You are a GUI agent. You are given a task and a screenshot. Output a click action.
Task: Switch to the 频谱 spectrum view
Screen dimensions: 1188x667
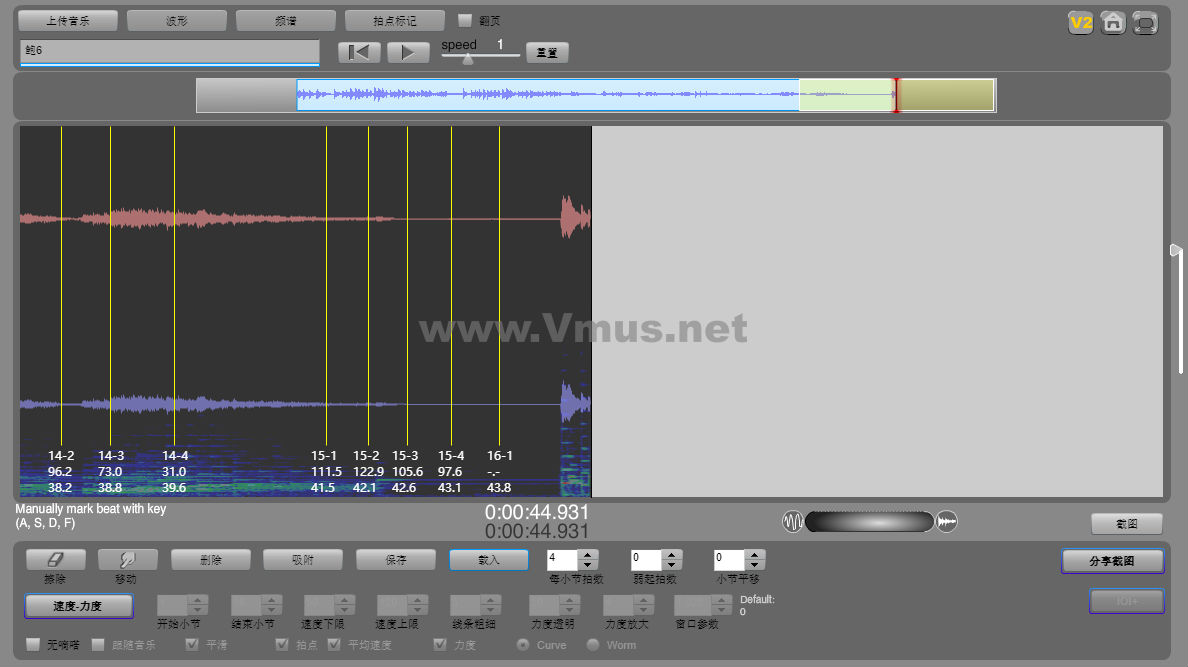coord(286,20)
